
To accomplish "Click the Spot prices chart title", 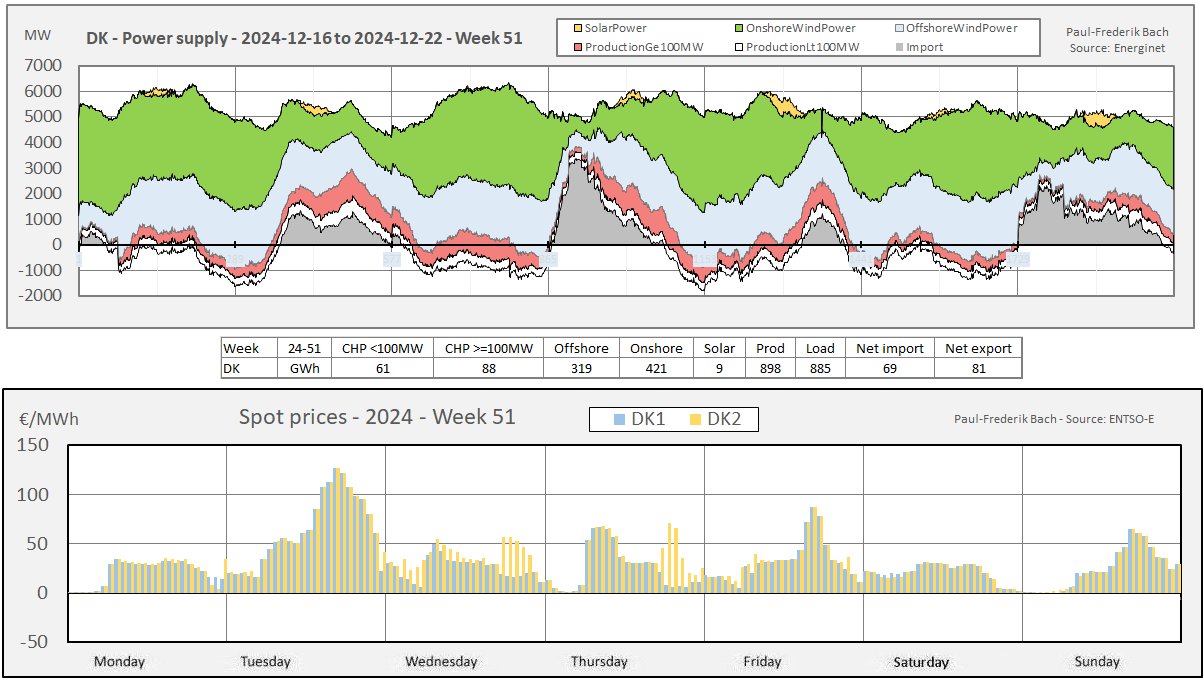I will (377, 417).
